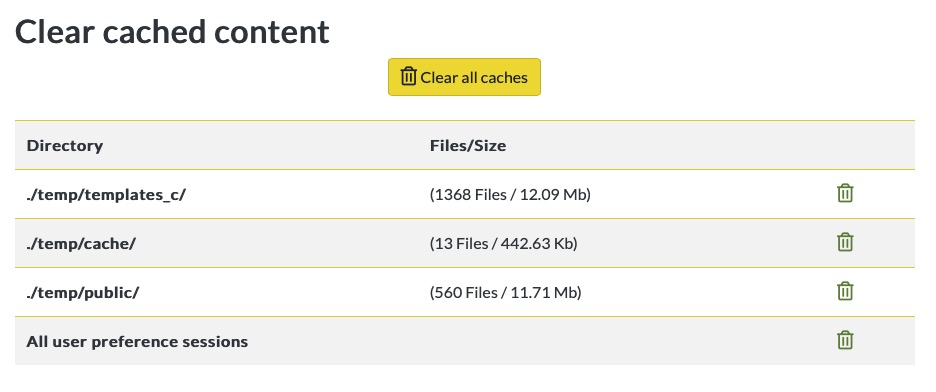Click the ./temp/cache/ directory name
Image resolution: width=936 pixels, height=392 pixels.
pos(81,243)
